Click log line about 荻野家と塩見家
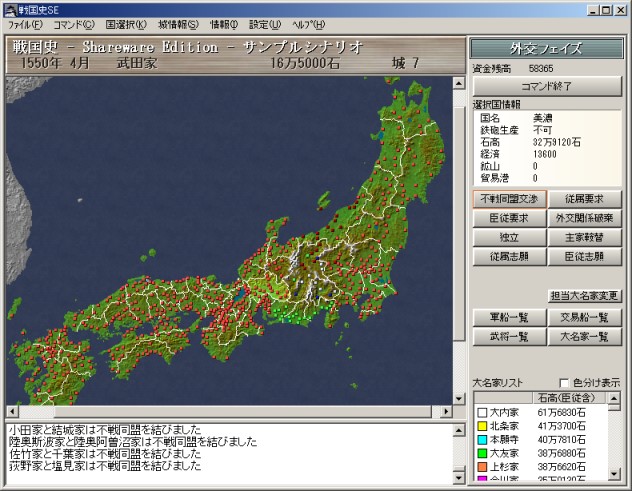Screen dimensions: 632x491 tap(104, 466)
